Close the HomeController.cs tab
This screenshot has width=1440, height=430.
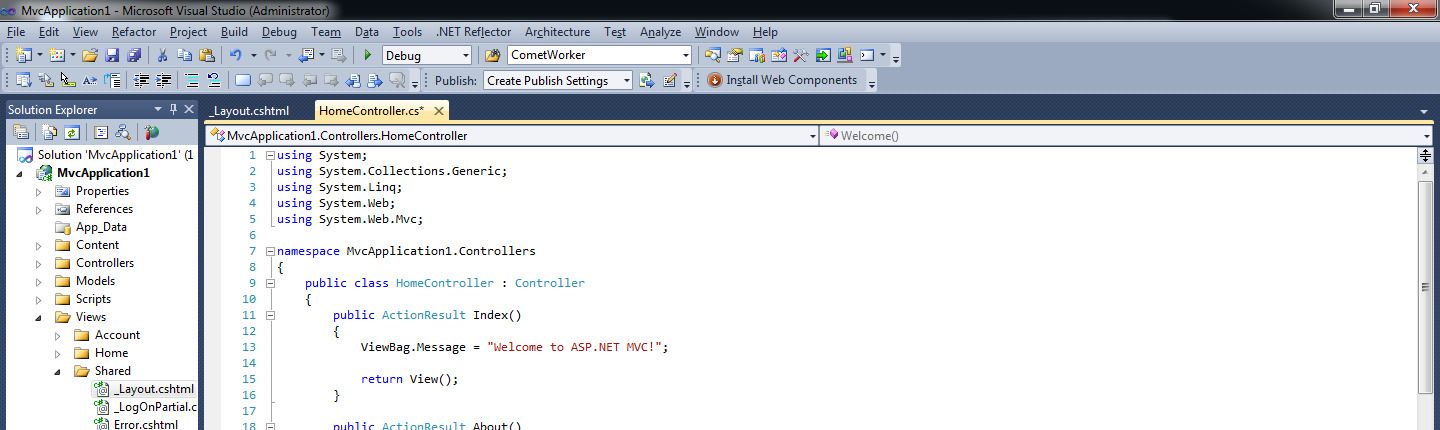(x=438, y=111)
